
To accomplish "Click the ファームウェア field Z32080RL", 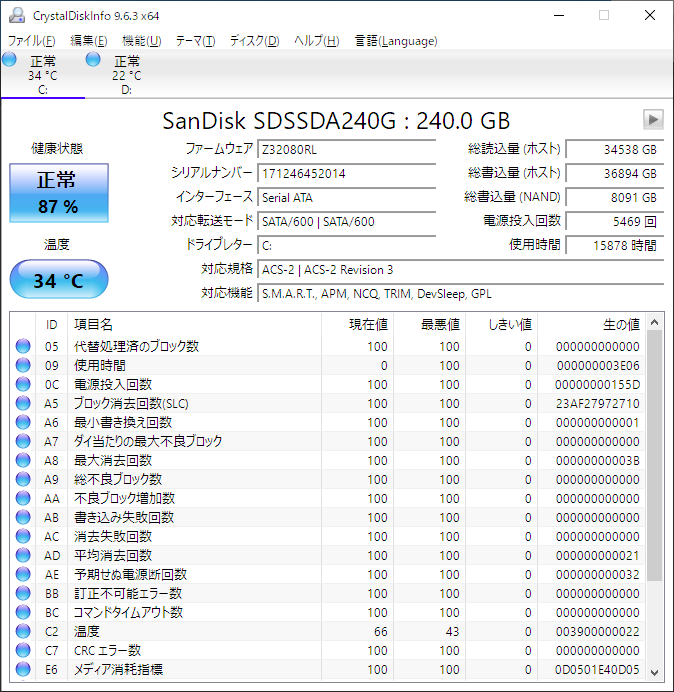I will coord(346,149).
